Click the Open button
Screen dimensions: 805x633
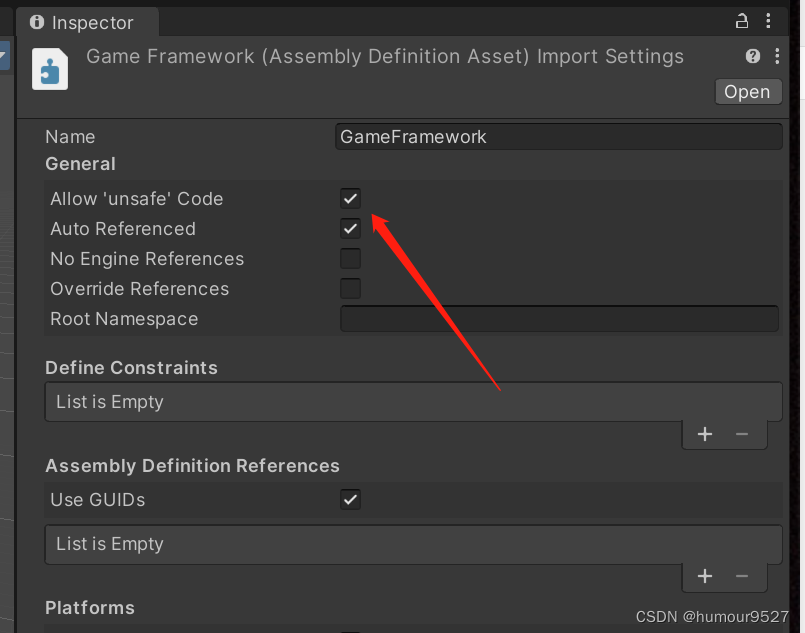(x=748, y=91)
